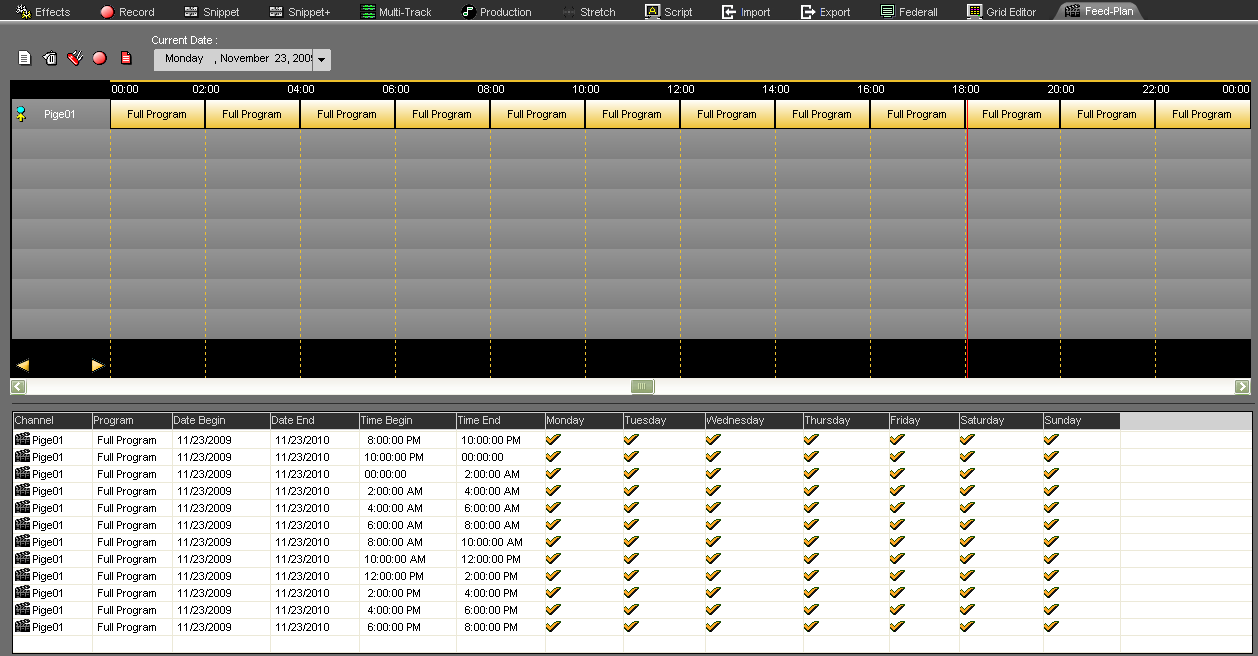Open the Grid Editor tab
Image resolution: width=1258 pixels, height=656 pixels.
click(1001, 12)
